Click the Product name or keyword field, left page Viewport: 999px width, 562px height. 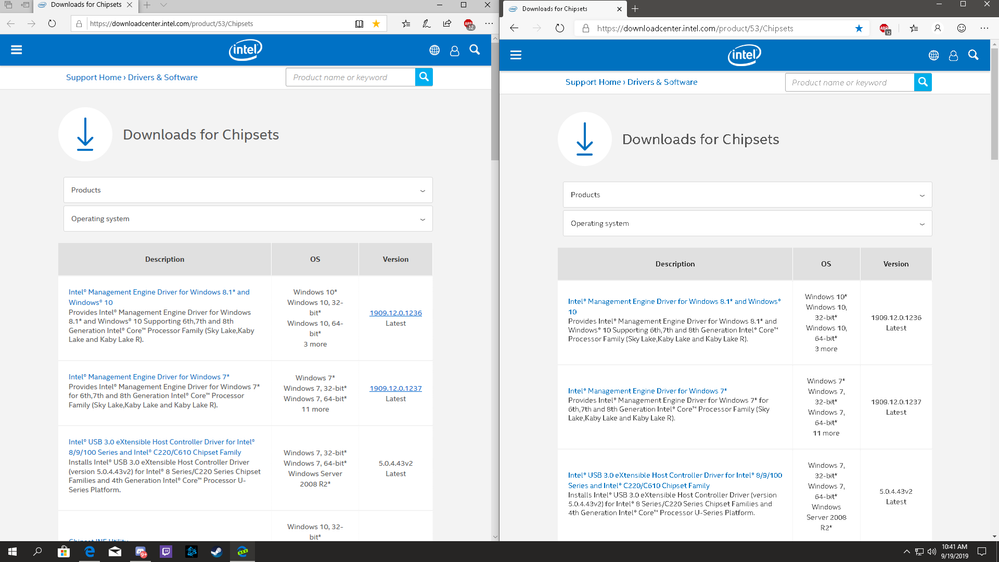coord(350,77)
